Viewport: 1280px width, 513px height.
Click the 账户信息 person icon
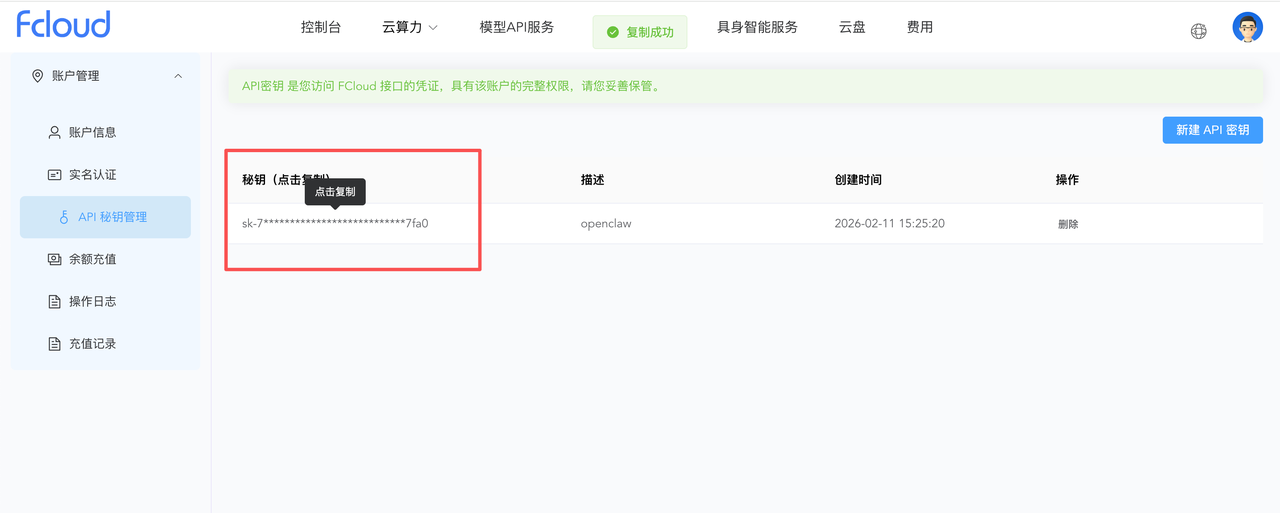click(x=55, y=133)
